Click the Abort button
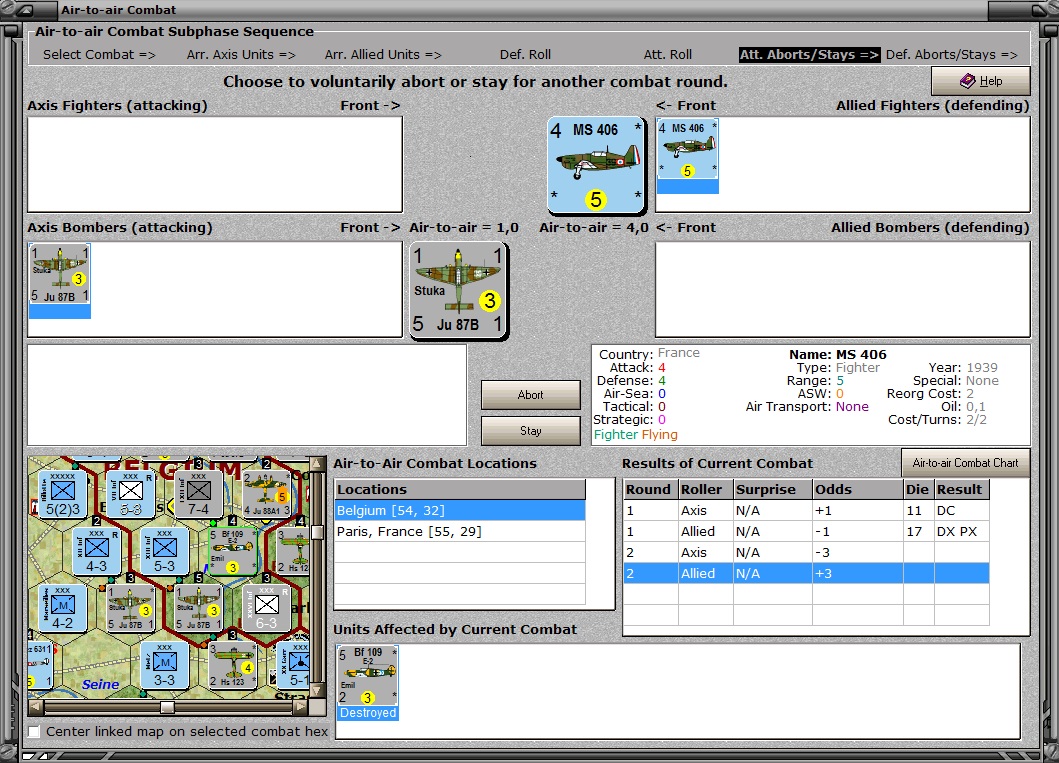The height and width of the screenshot is (763, 1059). click(531, 395)
